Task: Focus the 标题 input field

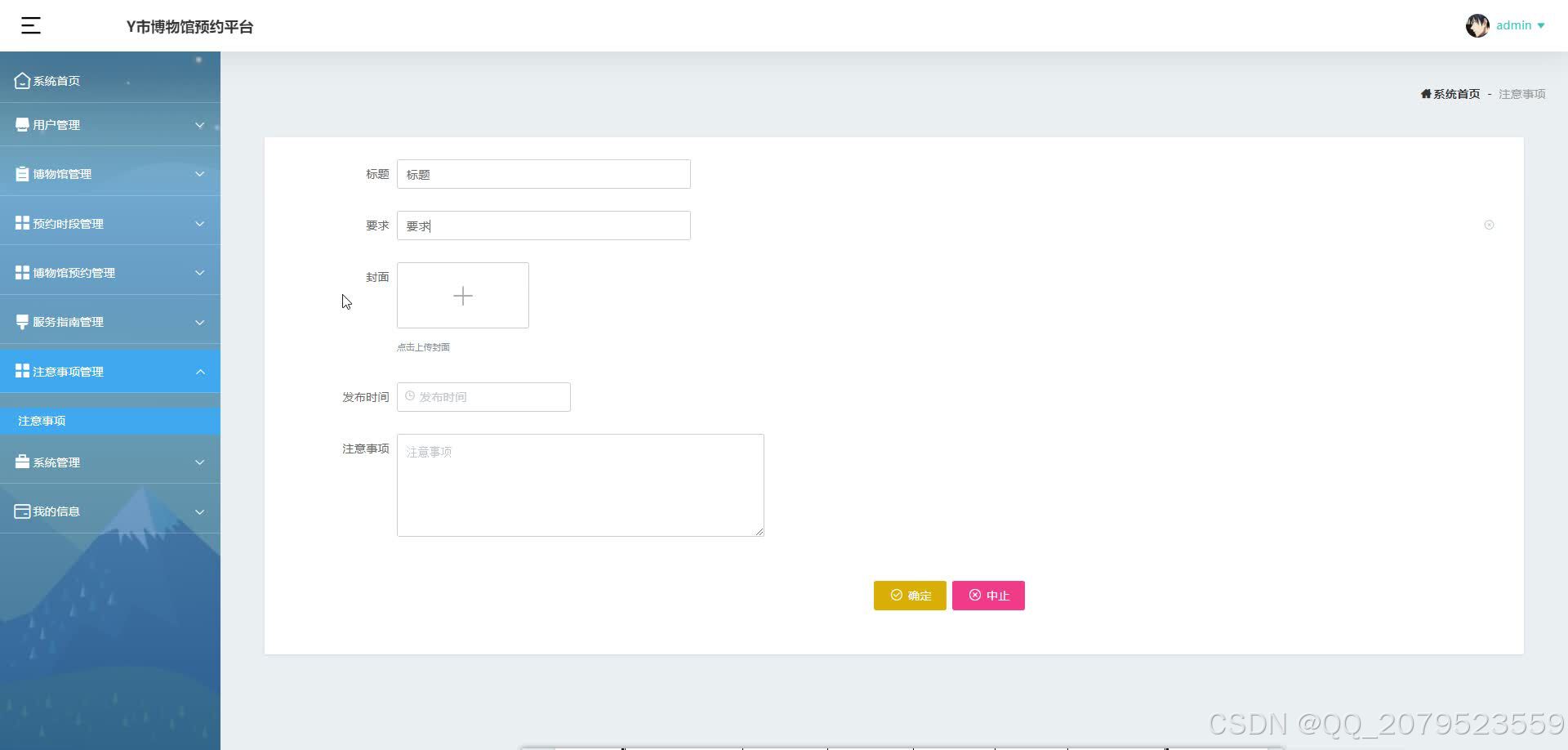Action: [544, 174]
